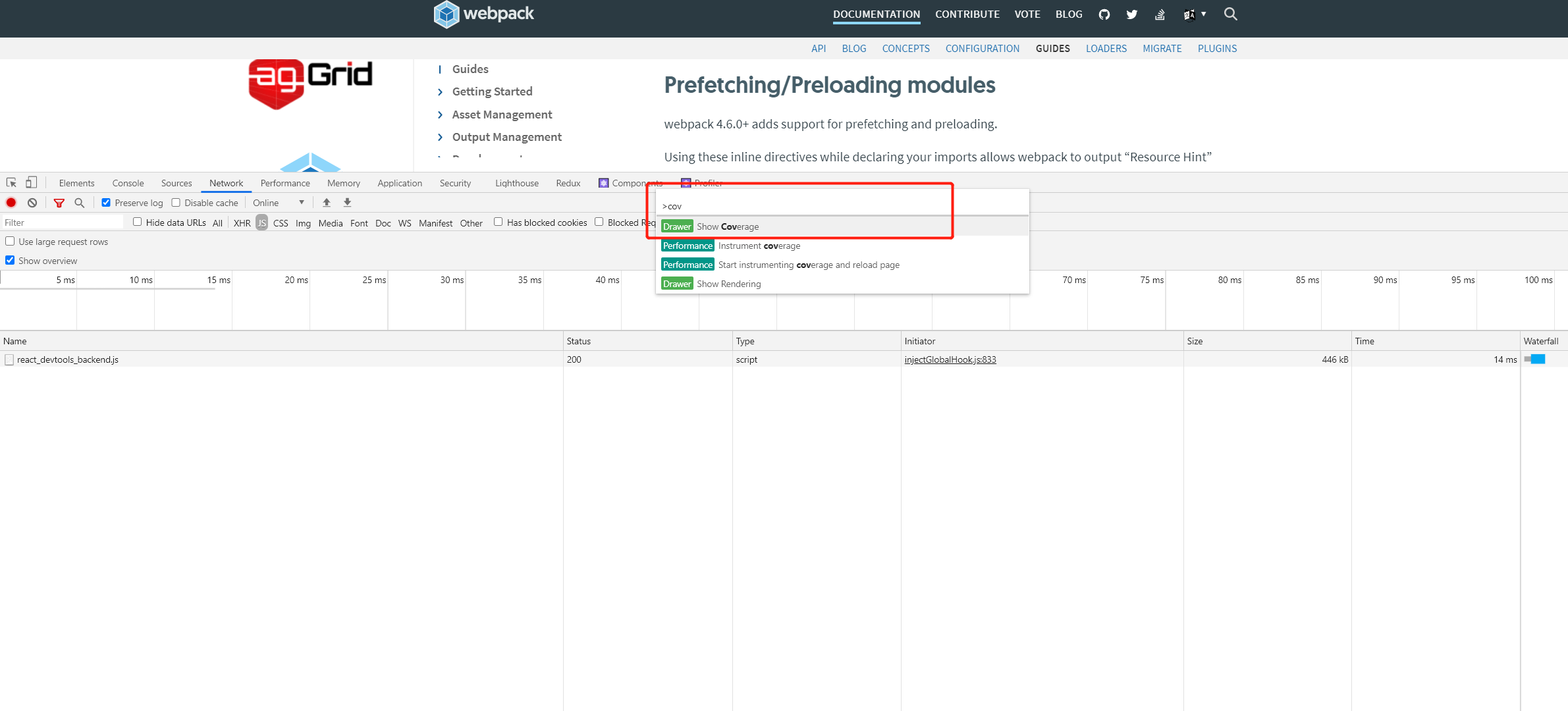1568x711 pixels.
Task: Switch to the Performance DevTools tab
Action: pos(284,183)
